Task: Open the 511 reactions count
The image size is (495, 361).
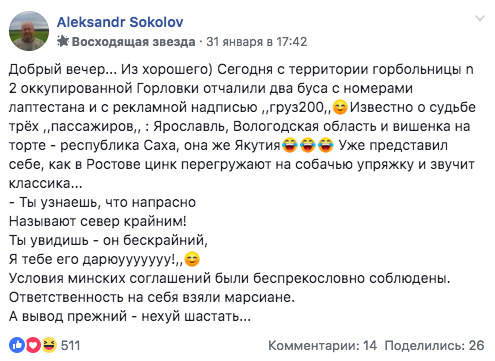Action: [70, 346]
